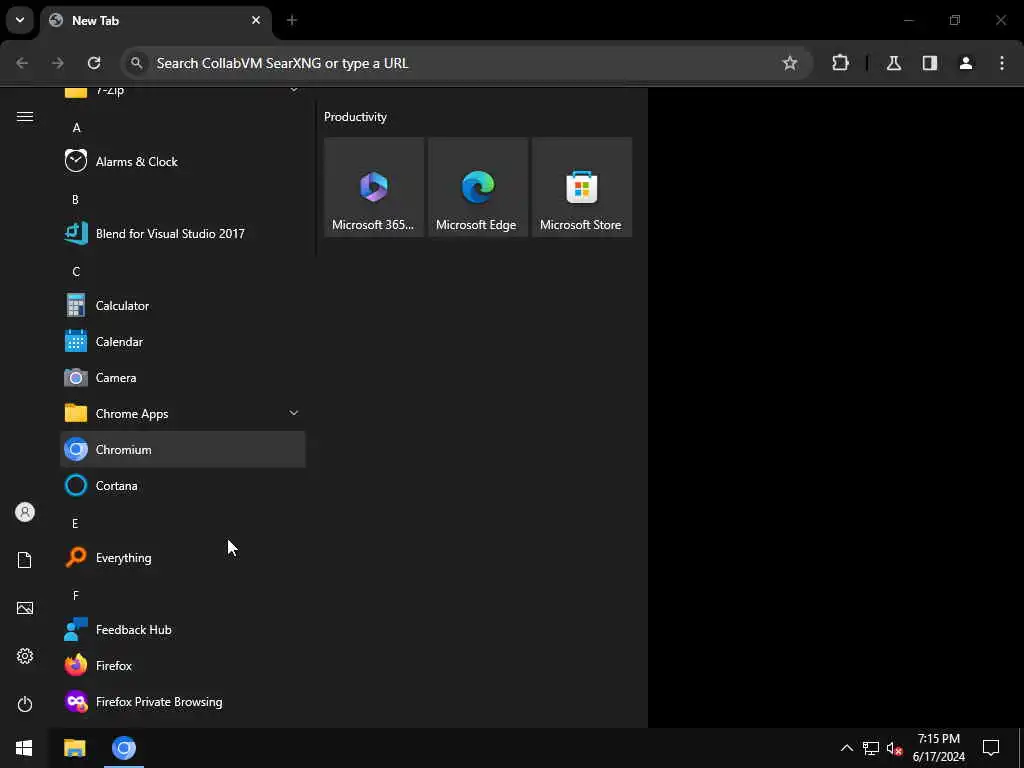Click the Chromium taskbar icon
Image resolution: width=1024 pixels, height=768 pixels.
pos(123,748)
